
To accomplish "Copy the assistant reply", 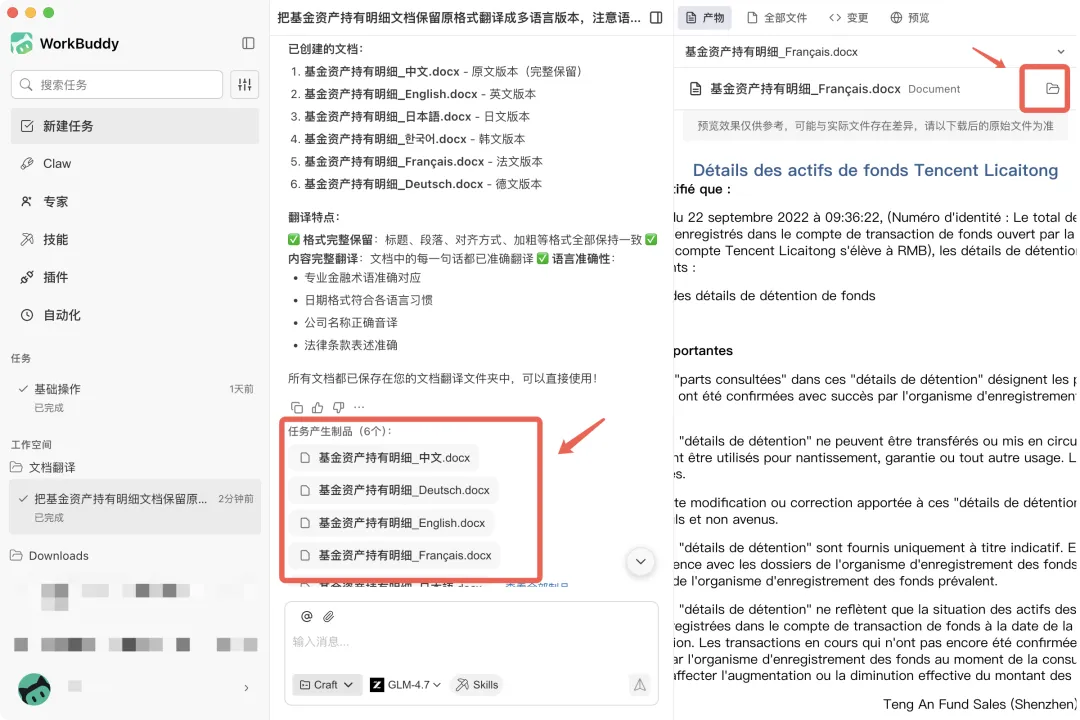I will click(297, 407).
